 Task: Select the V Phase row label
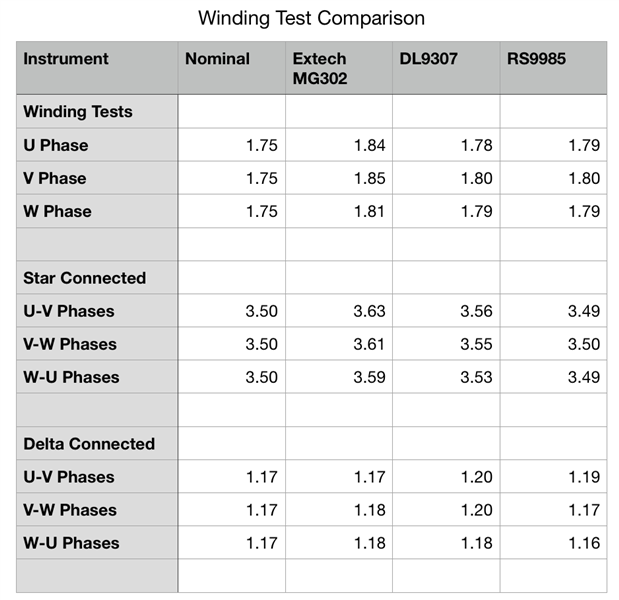[55, 178]
